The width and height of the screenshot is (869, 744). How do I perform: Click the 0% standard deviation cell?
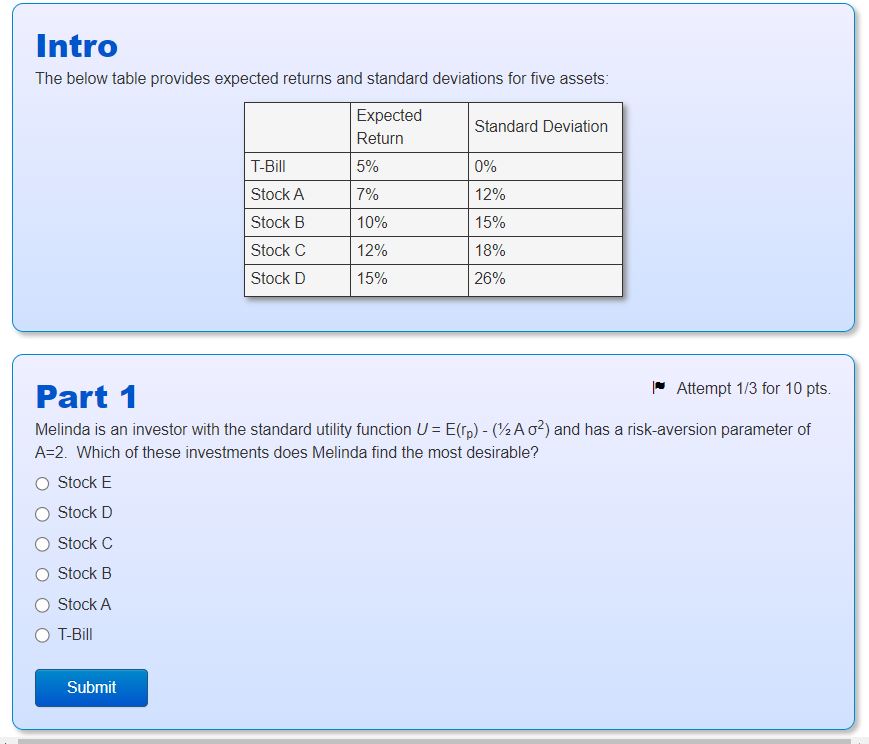pos(545,166)
